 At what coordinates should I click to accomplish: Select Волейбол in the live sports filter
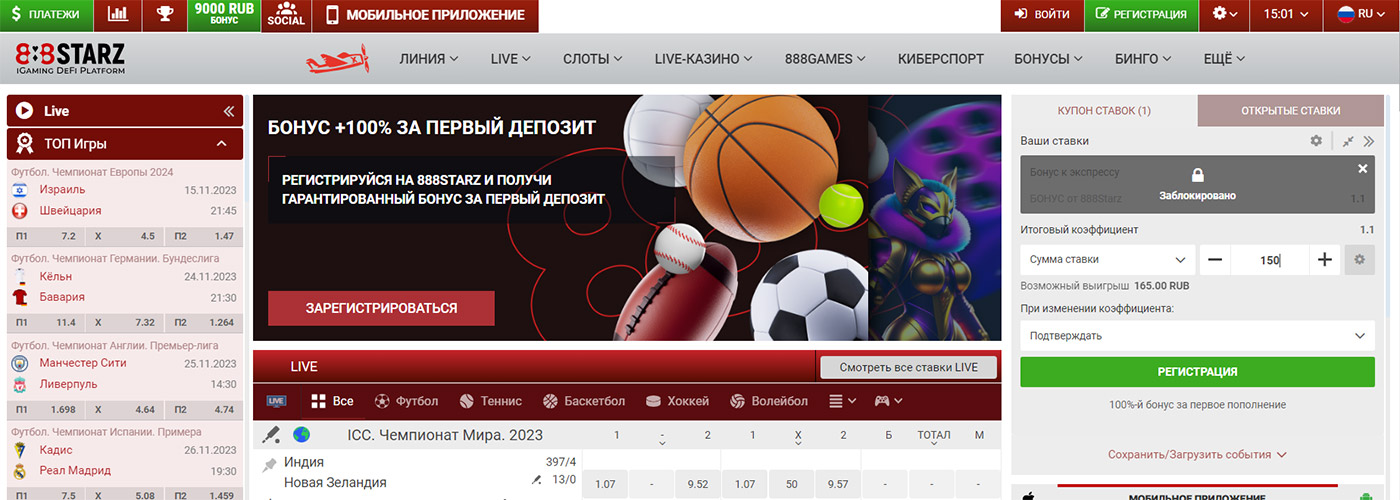point(769,401)
